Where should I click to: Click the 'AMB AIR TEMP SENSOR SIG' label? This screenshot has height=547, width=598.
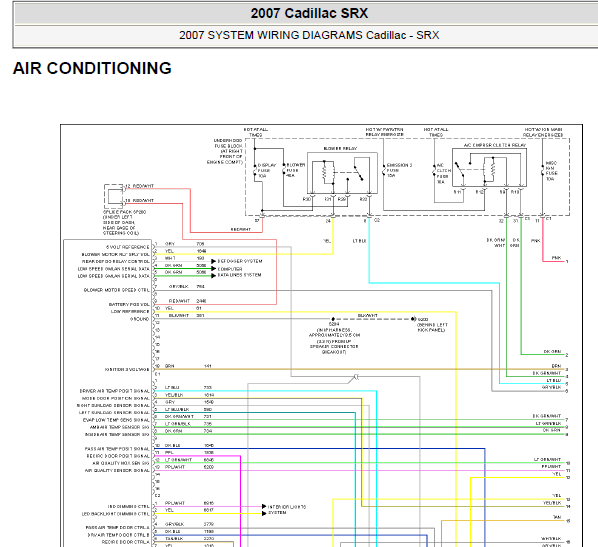(119, 427)
